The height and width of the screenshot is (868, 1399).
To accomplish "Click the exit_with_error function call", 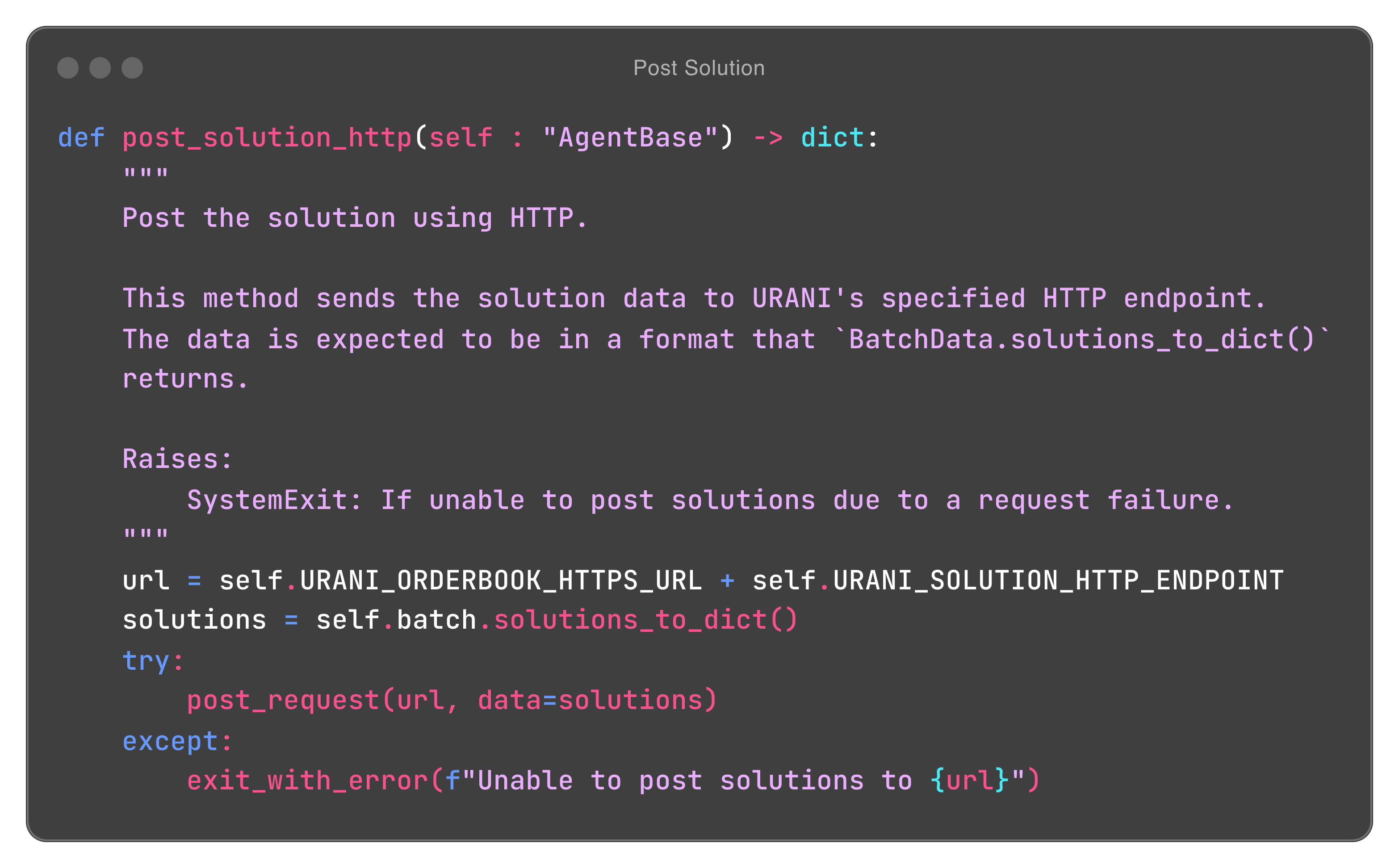I will (307, 781).
